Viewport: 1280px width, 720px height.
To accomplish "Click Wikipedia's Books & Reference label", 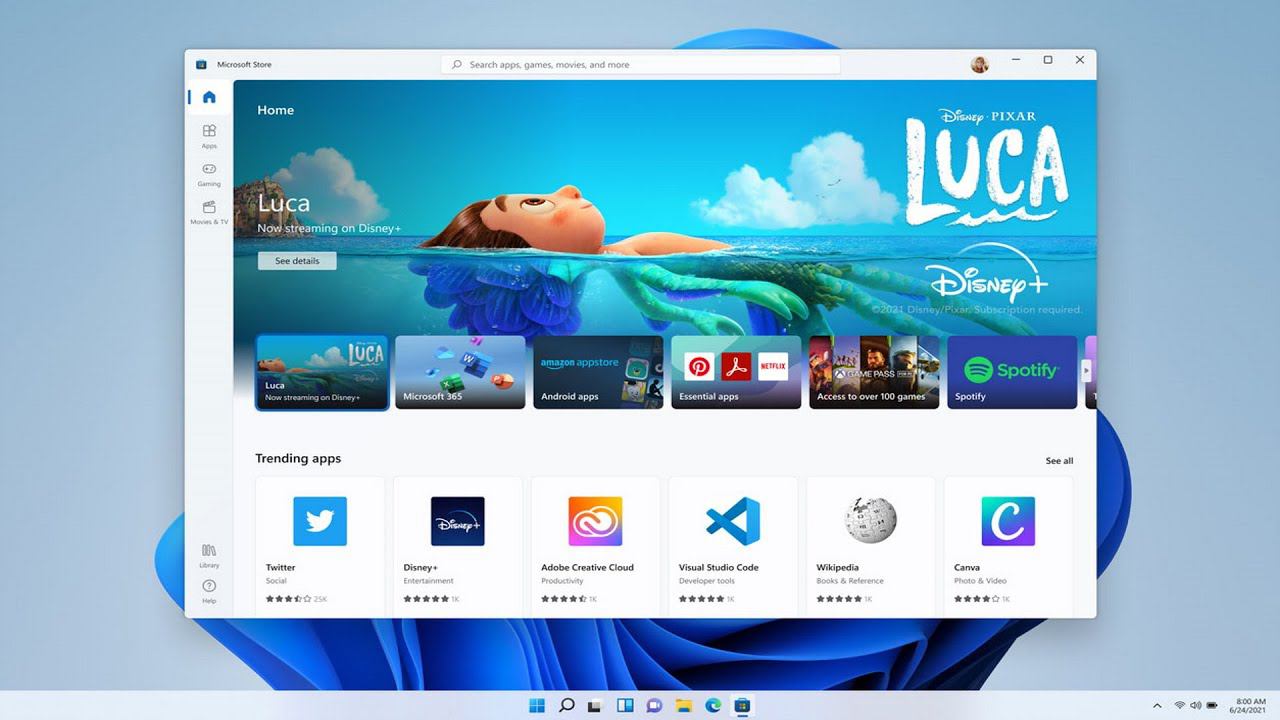I will (x=850, y=581).
